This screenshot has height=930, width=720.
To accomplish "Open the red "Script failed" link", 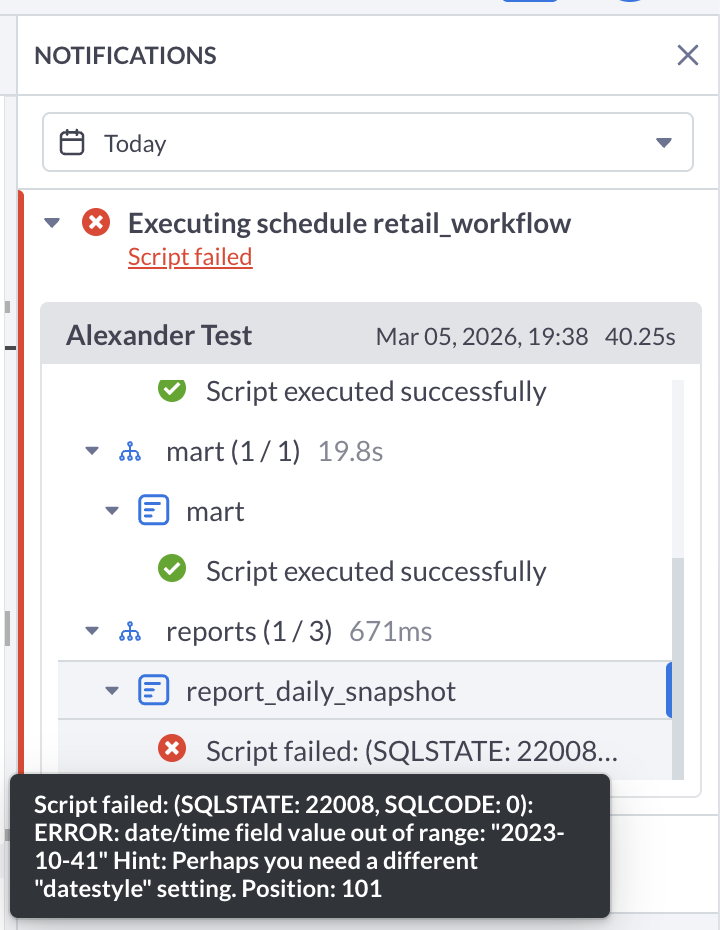I will click(x=190, y=257).
